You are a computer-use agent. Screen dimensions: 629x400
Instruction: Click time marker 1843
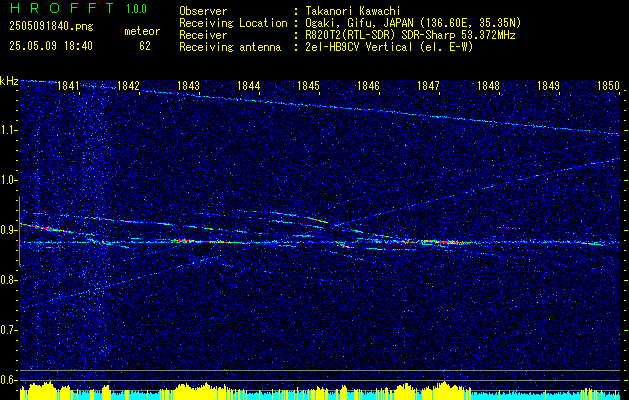188,86
